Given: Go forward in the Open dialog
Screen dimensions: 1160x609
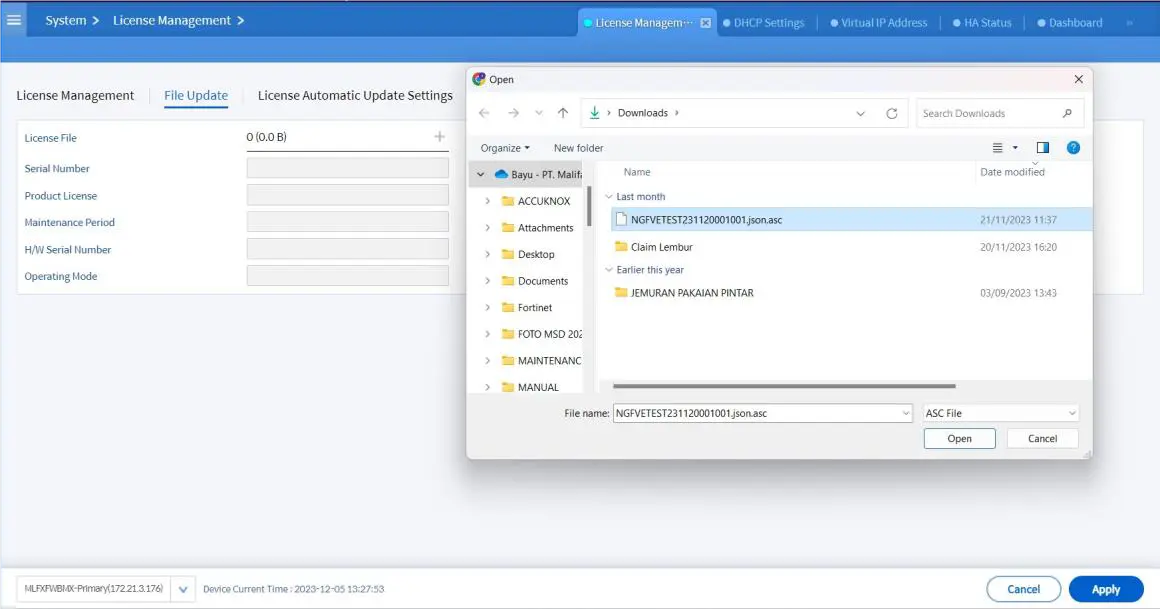Looking at the screenshot, I should coord(513,113).
